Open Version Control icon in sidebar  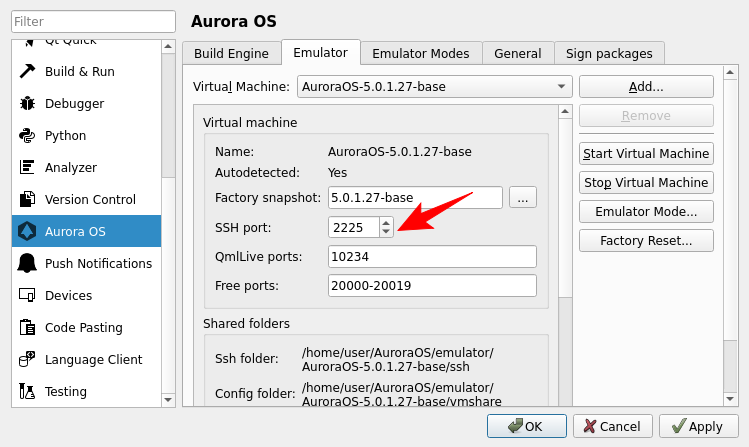click(27, 200)
